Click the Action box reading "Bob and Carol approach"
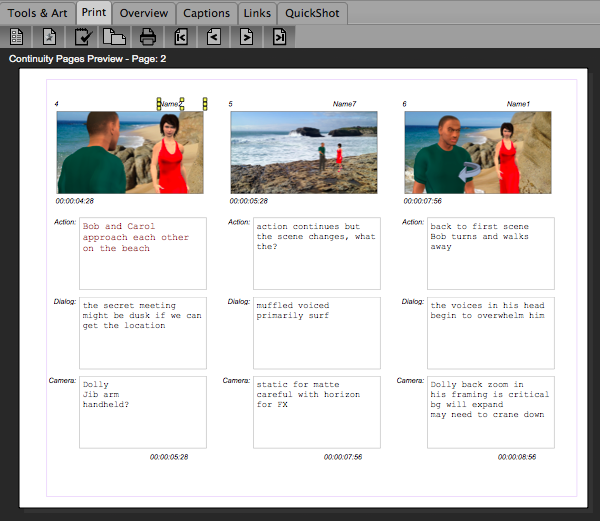The width and height of the screenshot is (600, 521). click(143, 253)
